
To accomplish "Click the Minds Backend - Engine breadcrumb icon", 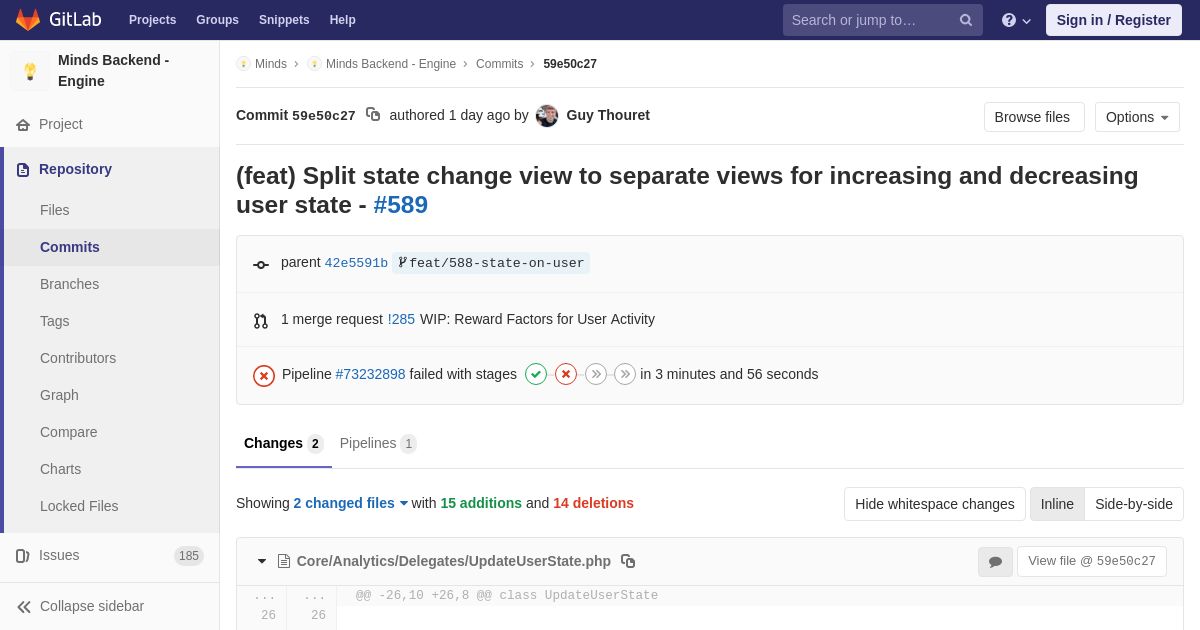I will 314,64.
